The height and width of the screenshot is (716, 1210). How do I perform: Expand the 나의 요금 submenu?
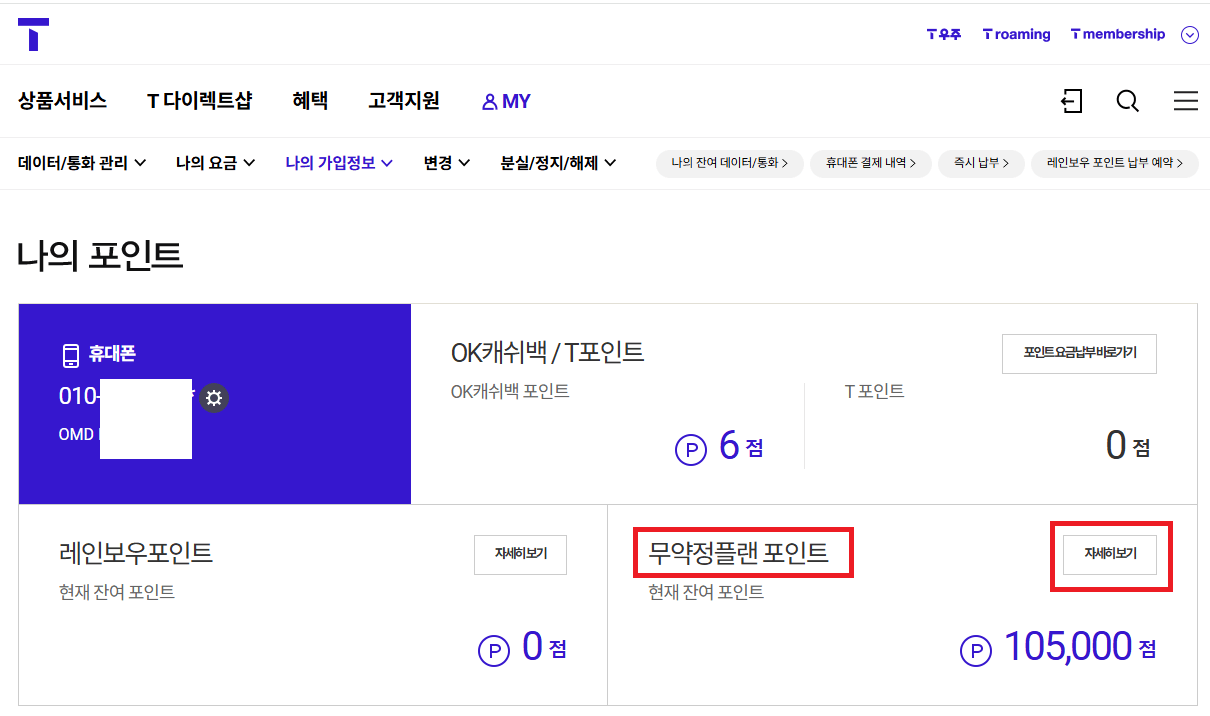tap(215, 162)
